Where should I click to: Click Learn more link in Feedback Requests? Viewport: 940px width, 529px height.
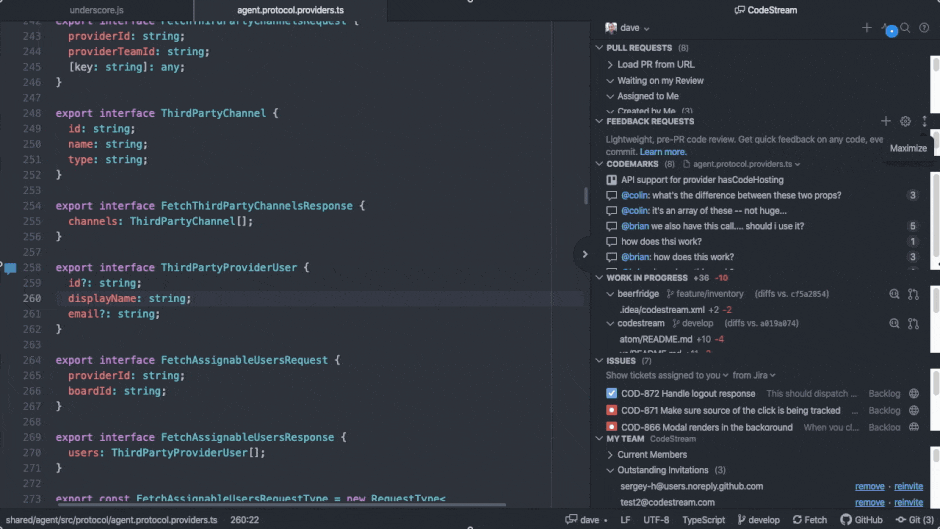(662, 152)
